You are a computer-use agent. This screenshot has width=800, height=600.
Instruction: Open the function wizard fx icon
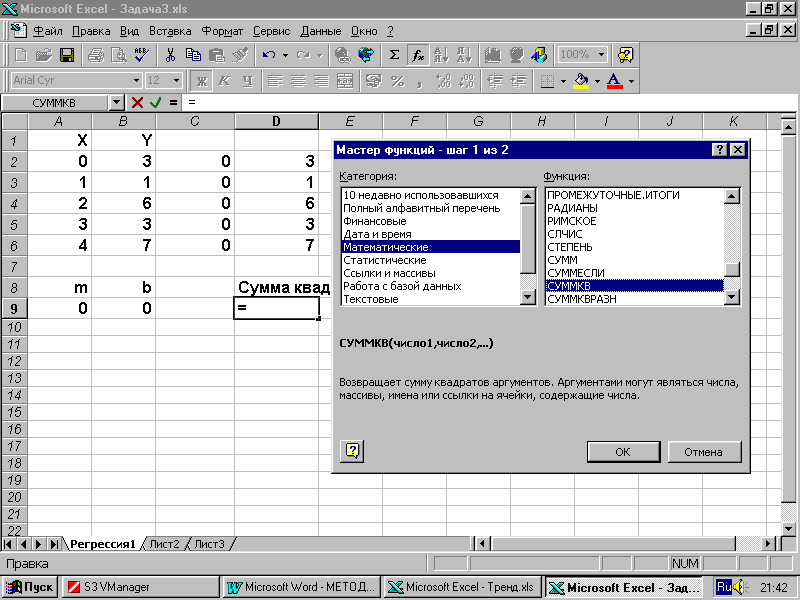pyautogui.click(x=418, y=55)
